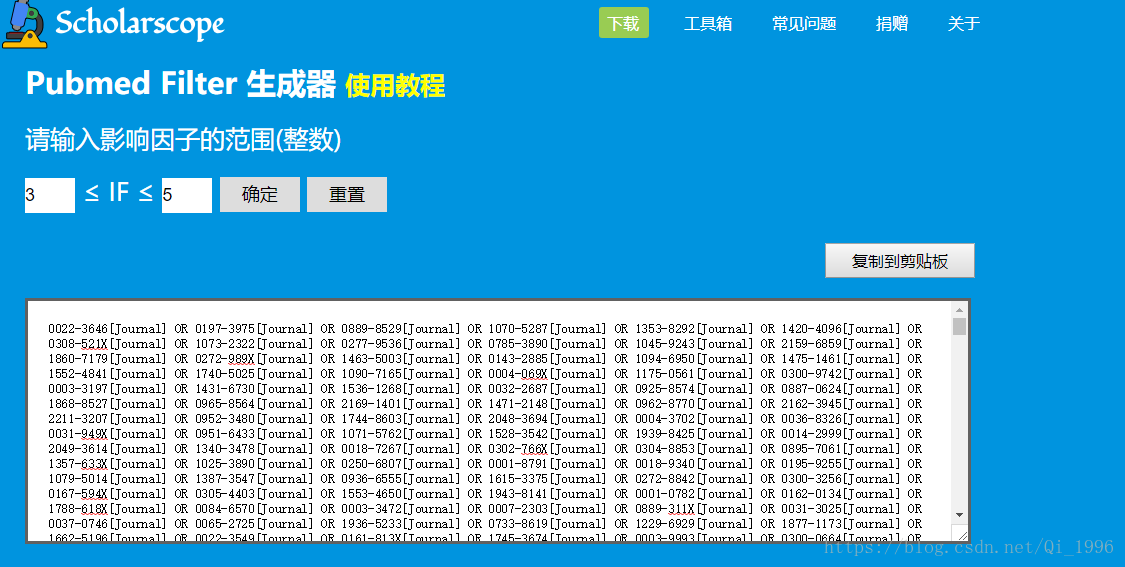The width and height of the screenshot is (1125, 567).
Task: Open the 捐赠 donate page
Action: coord(892,24)
